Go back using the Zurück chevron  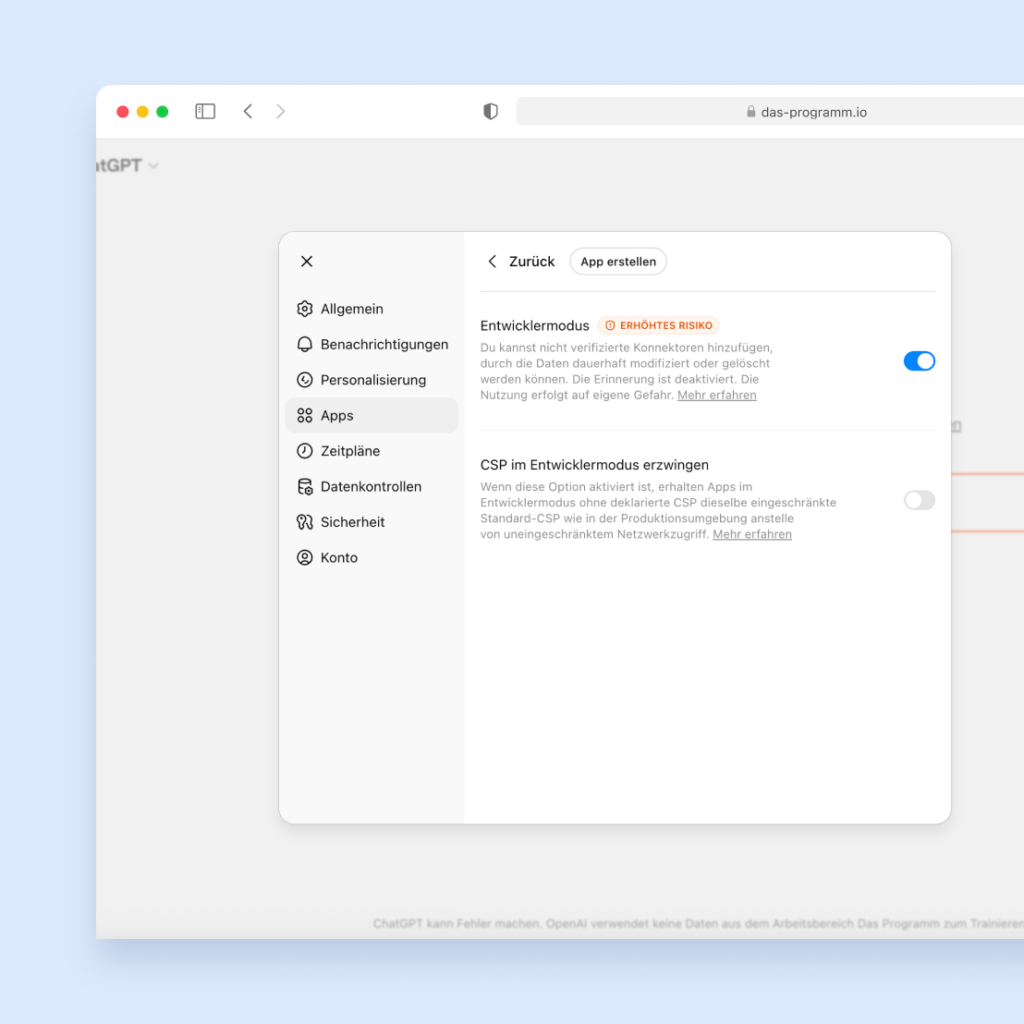click(x=492, y=262)
